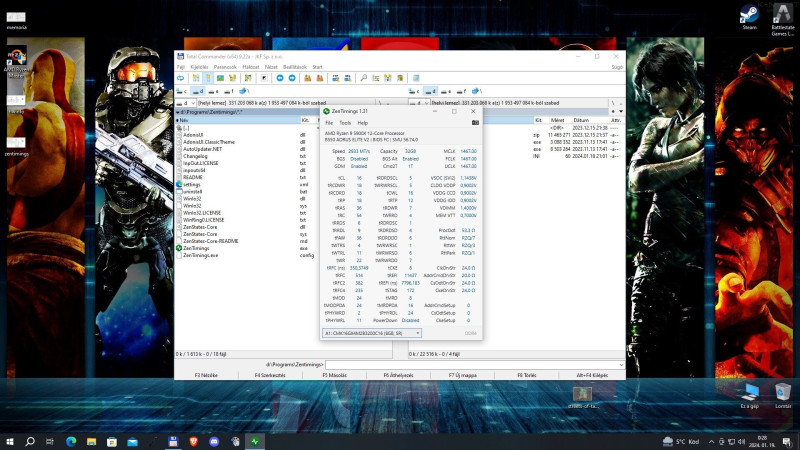The height and width of the screenshot is (450, 800).
Task: Switch to Total Commander floppy taskbar button
Action: coord(173,441)
